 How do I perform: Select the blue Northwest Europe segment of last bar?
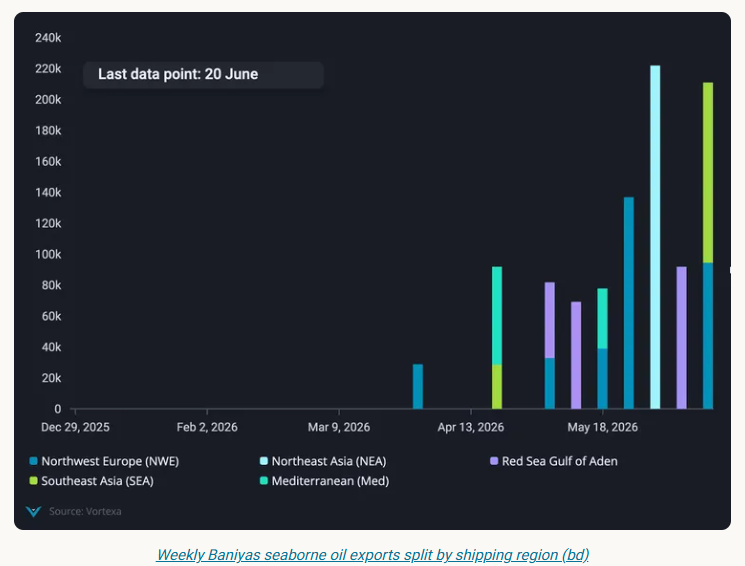tap(707, 336)
